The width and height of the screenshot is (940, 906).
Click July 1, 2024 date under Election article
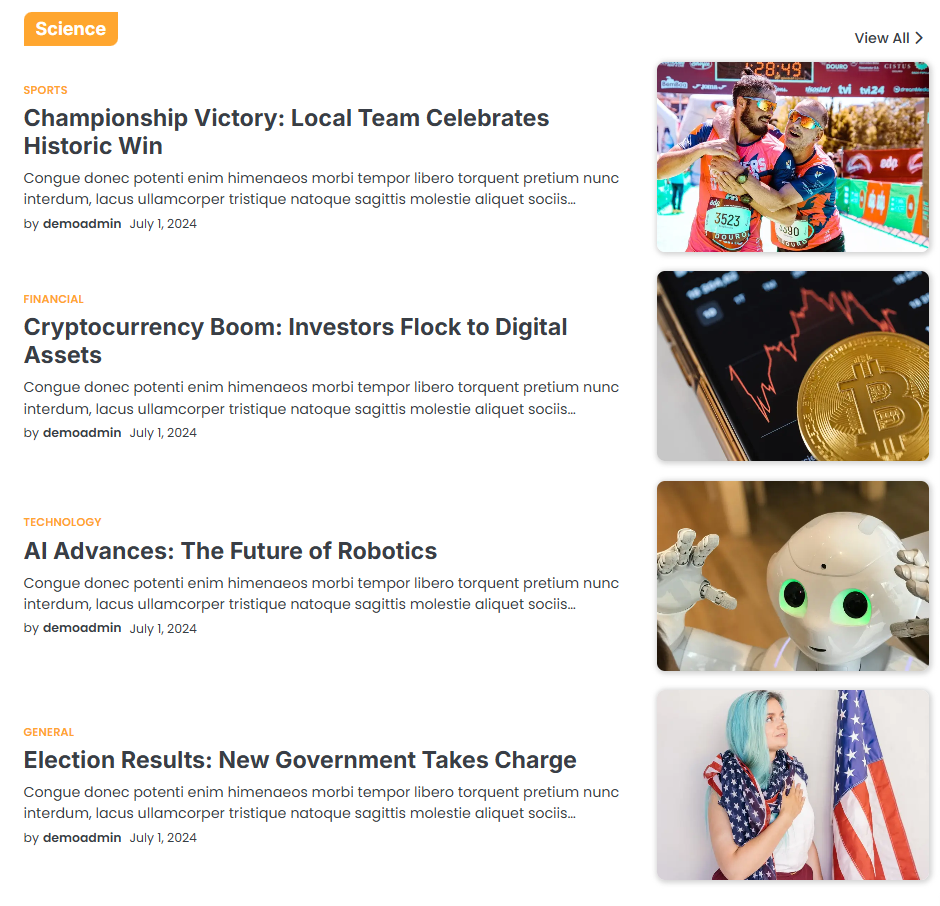163,838
